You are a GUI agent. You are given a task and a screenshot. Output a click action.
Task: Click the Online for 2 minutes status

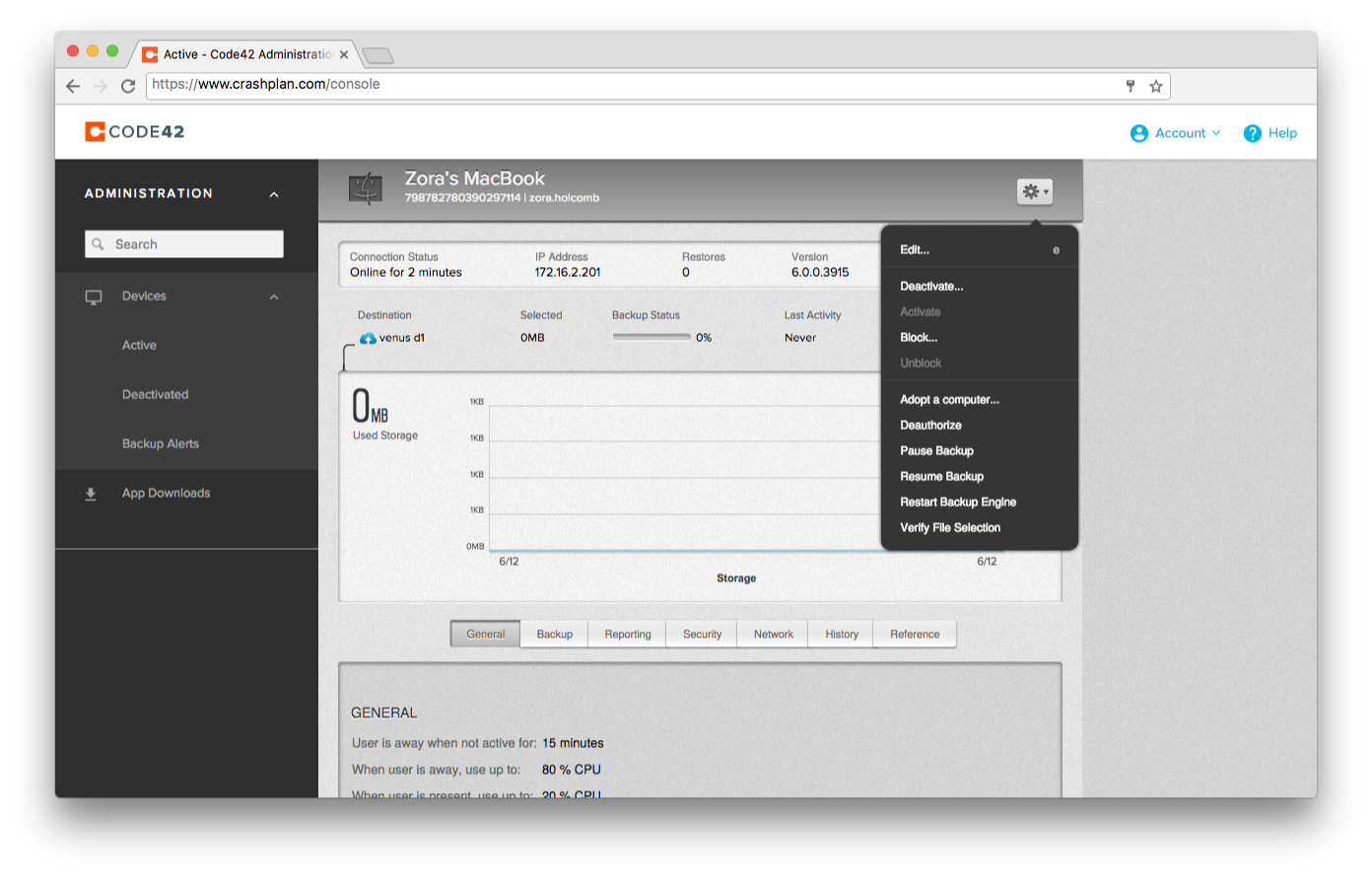406,273
